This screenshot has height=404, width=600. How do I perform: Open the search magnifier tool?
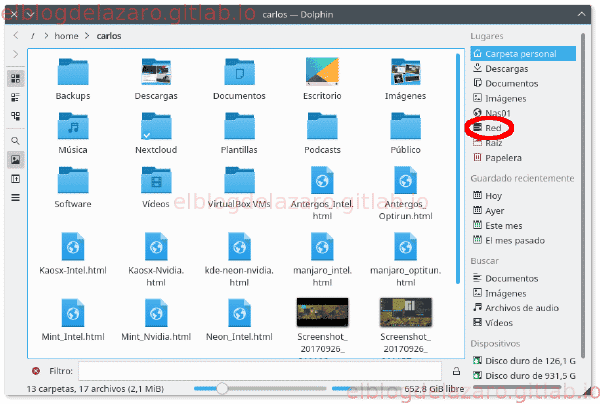coord(16,141)
